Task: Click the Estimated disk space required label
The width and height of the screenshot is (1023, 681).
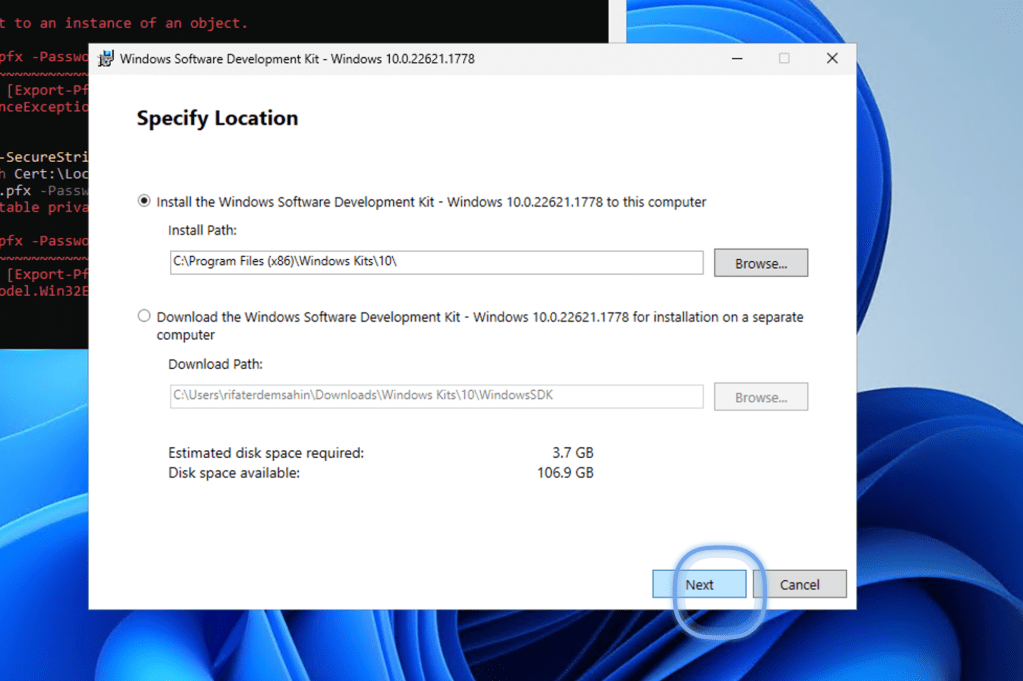Action: (266, 453)
